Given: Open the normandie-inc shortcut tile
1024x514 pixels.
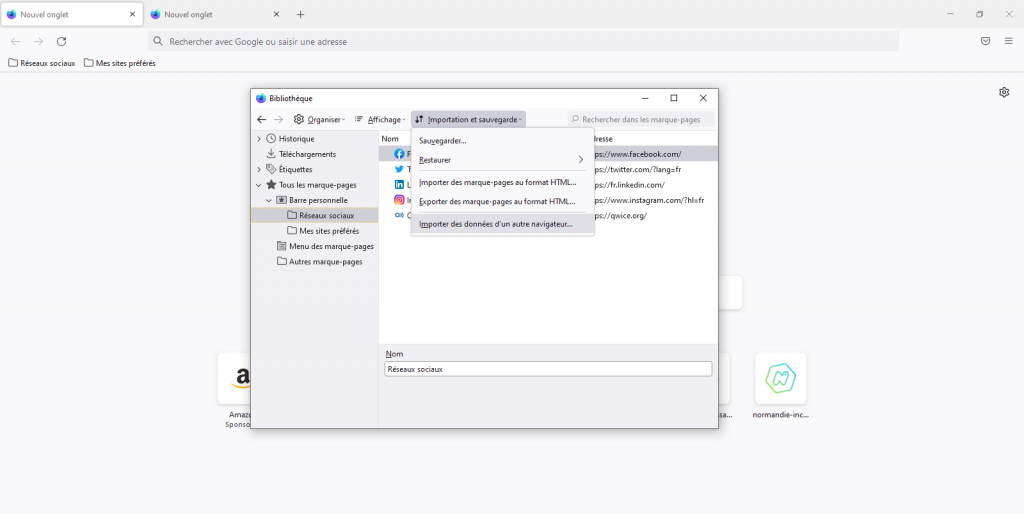Looking at the screenshot, I should pos(780,379).
